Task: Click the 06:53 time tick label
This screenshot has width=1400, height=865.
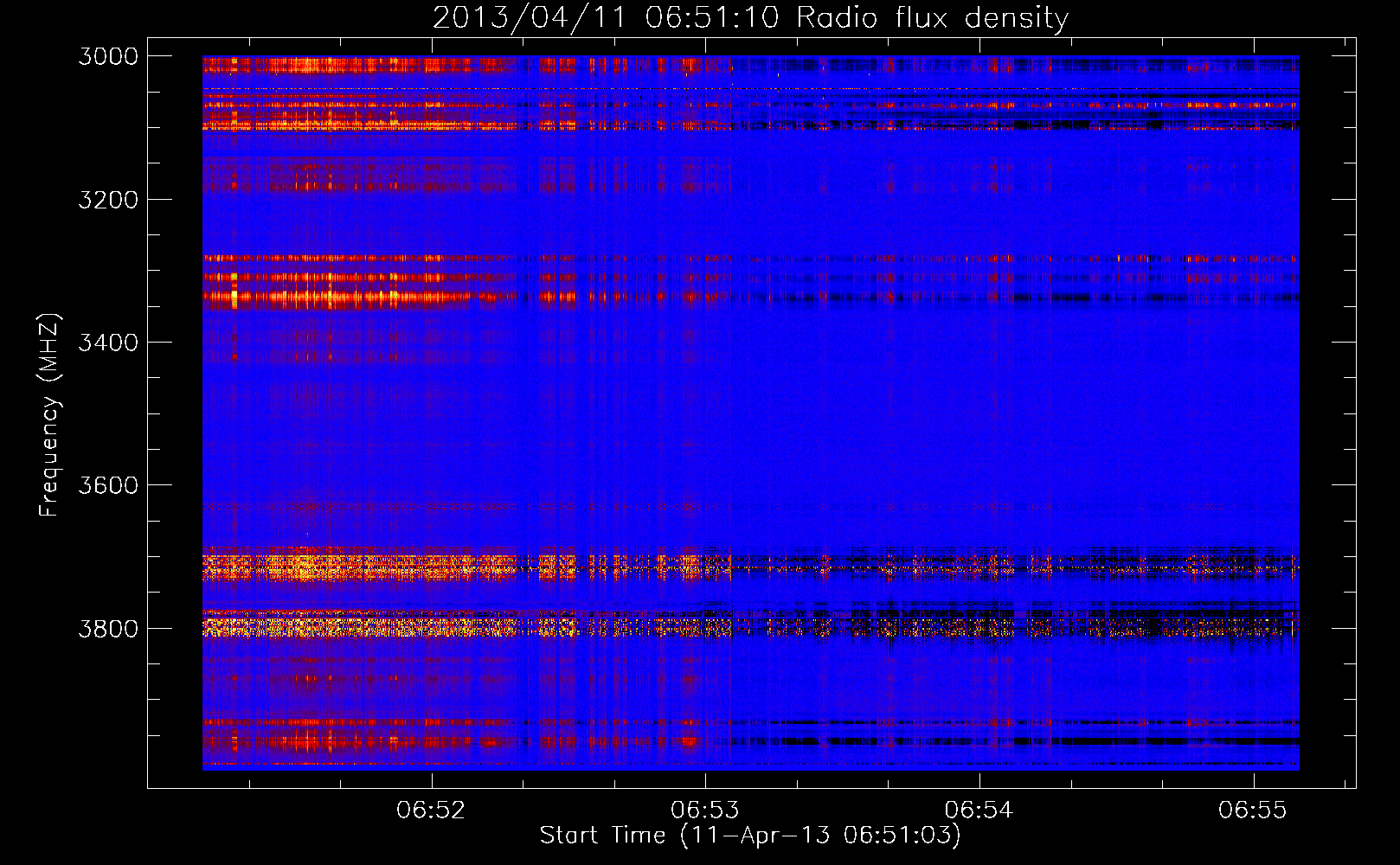Action: click(x=705, y=810)
